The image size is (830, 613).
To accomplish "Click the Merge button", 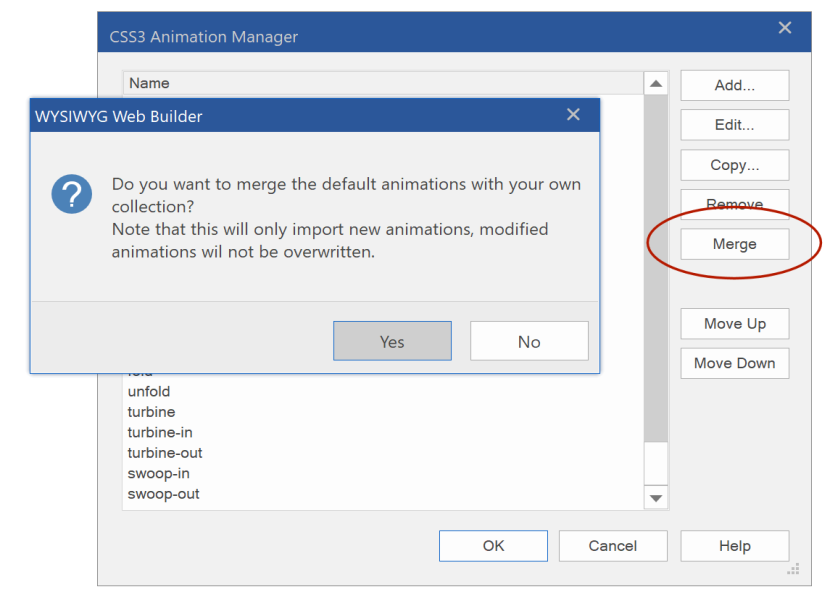I will coord(735,244).
